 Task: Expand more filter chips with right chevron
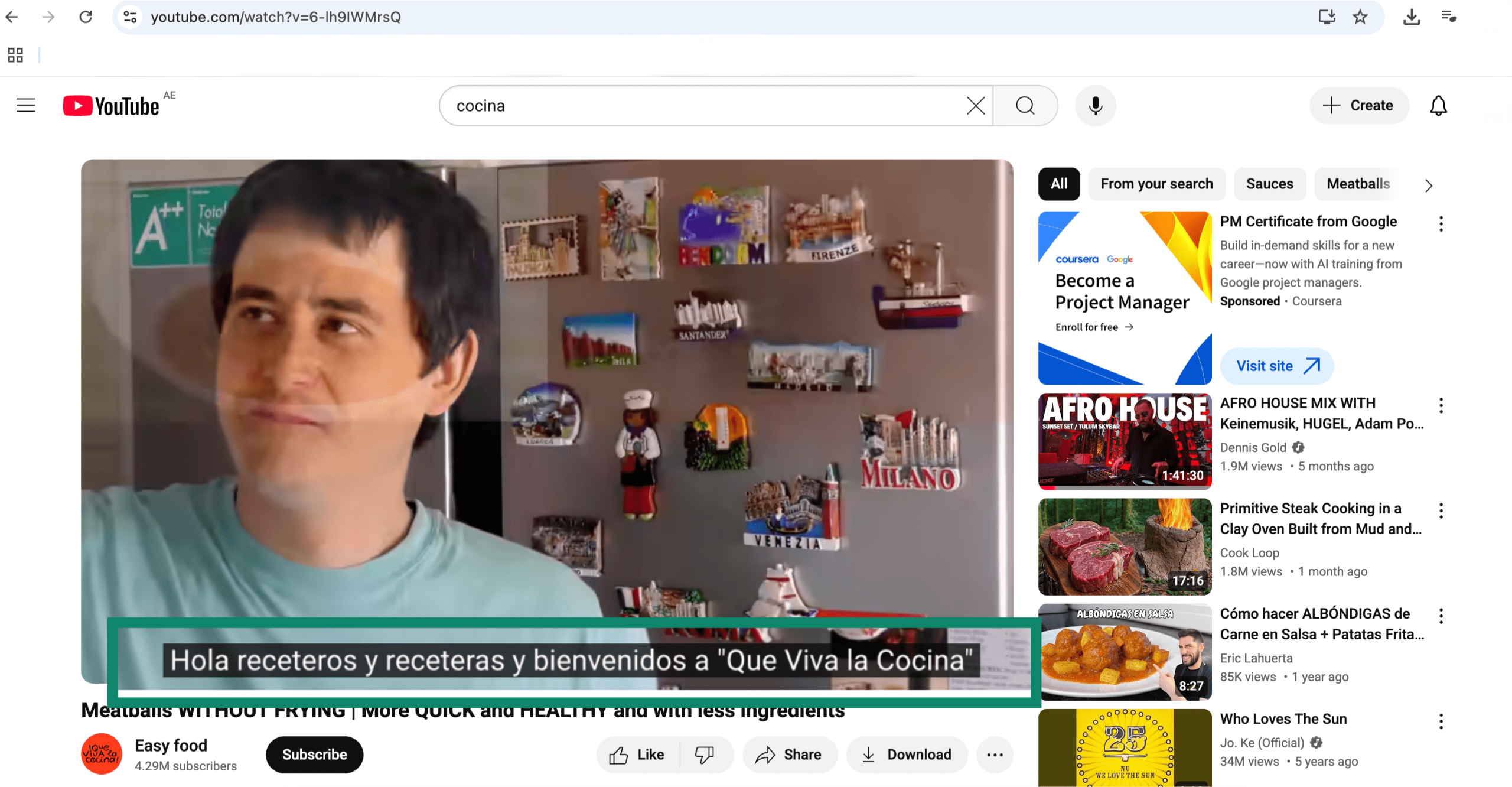(x=1428, y=185)
